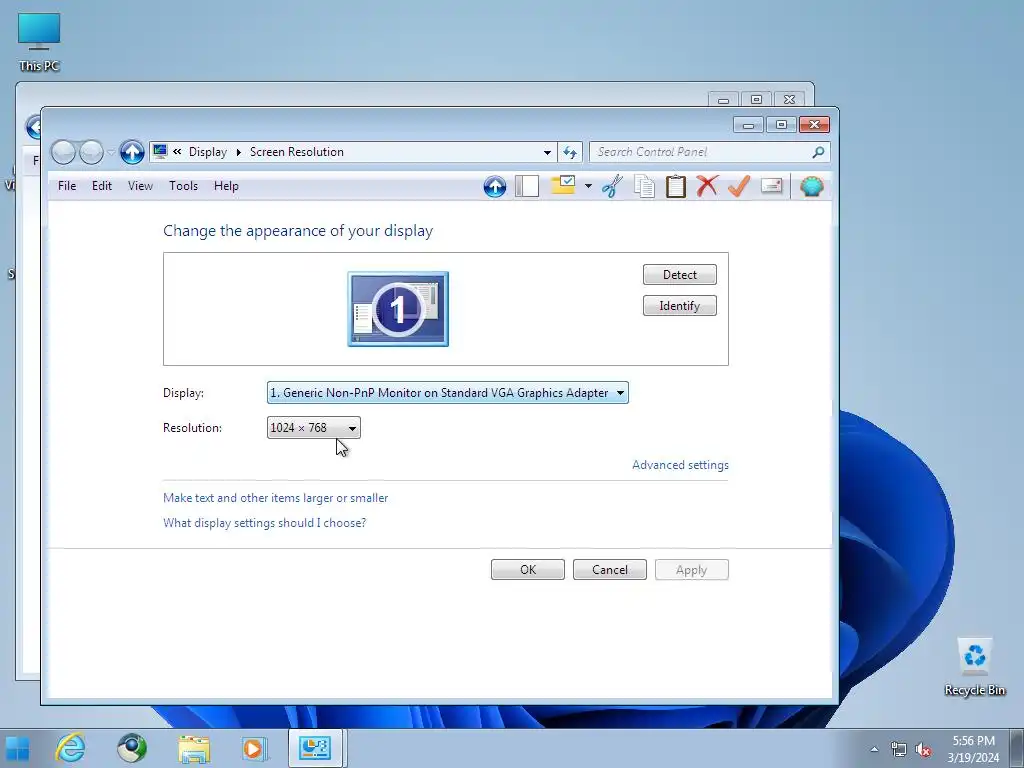This screenshot has height=768, width=1024.
Task: Maximize the background window behind Screen Resolution
Action: pyautogui.click(x=756, y=99)
